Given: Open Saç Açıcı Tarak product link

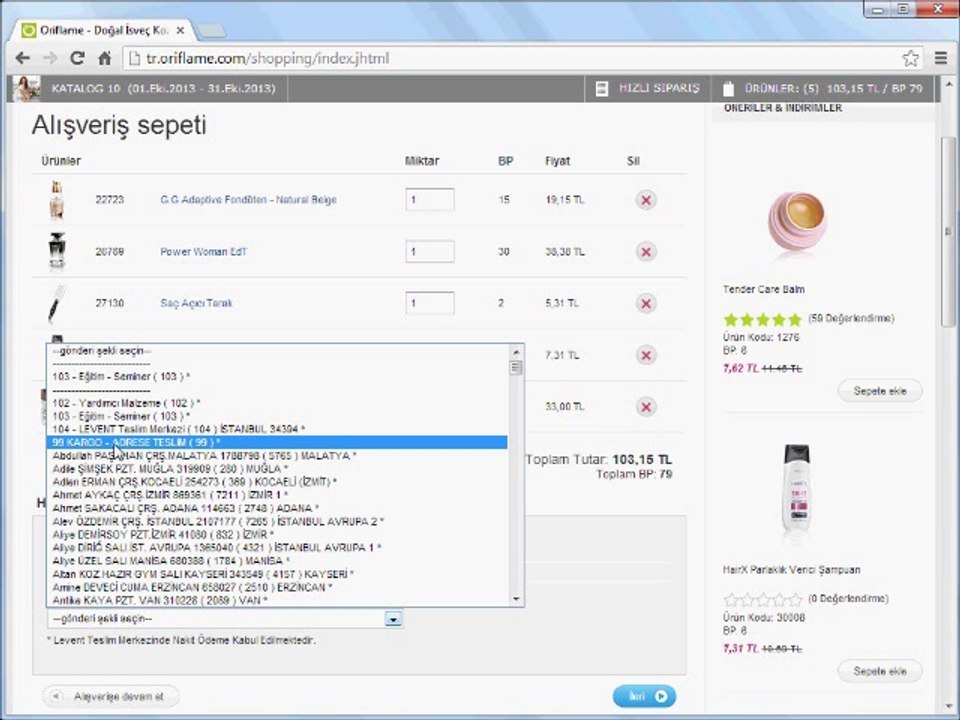Looking at the screenshot, I should [196, 303].
